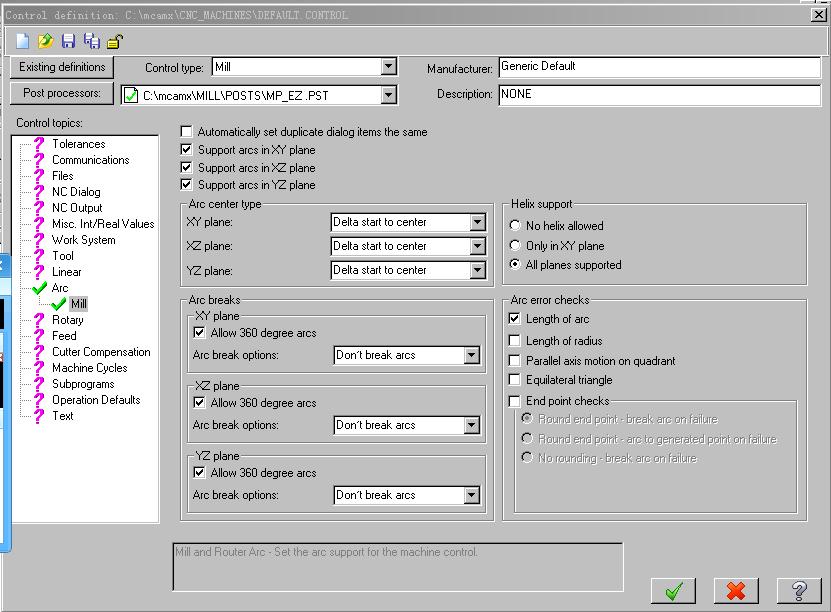Image resolution: width=831 pixels, height=612 pixels.
Task: Click the green check icon beside post processor path
Action: tap(130, 95)
